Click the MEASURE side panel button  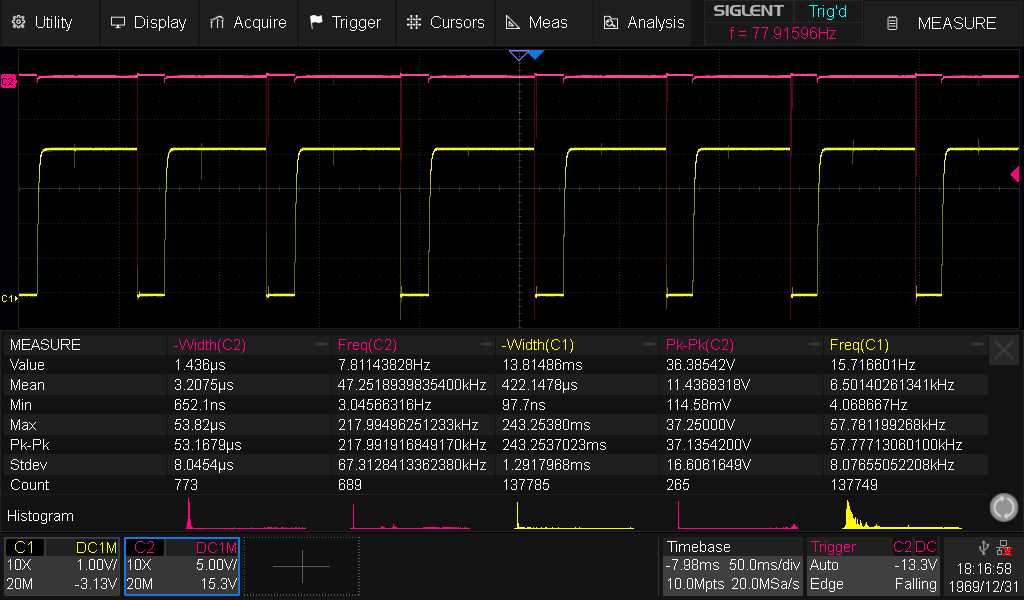point(943,23)
